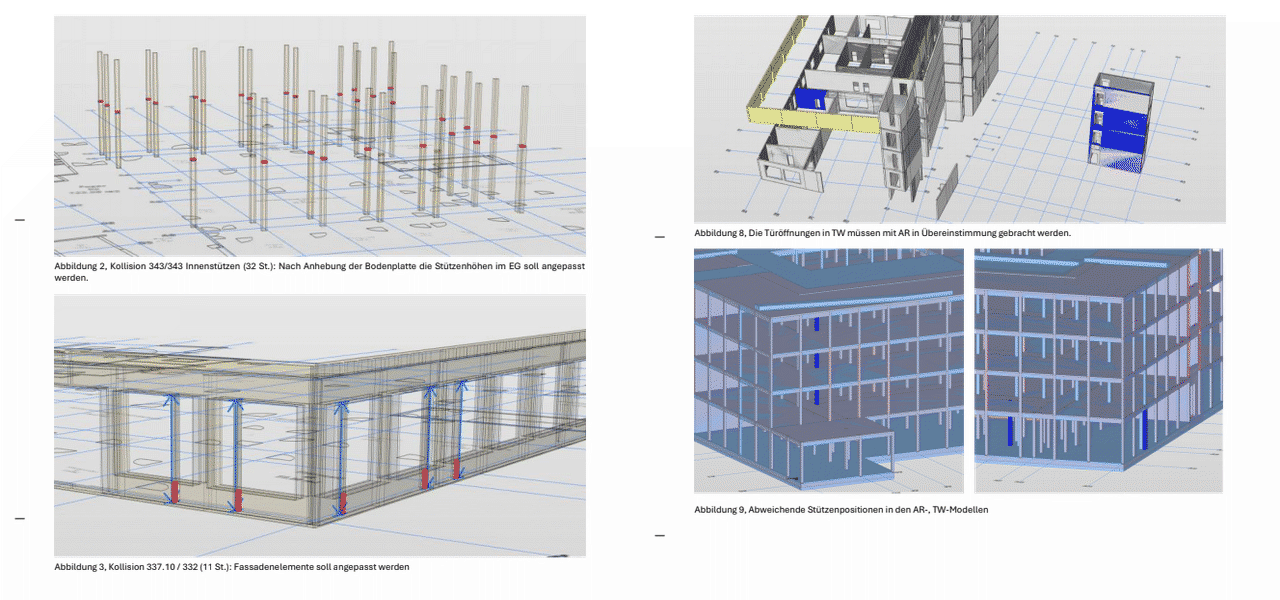This screenshot has height=600, width=1280.
Task: Click the dash mark beside the Abbildung 8 caption
Action: point(659,237)
